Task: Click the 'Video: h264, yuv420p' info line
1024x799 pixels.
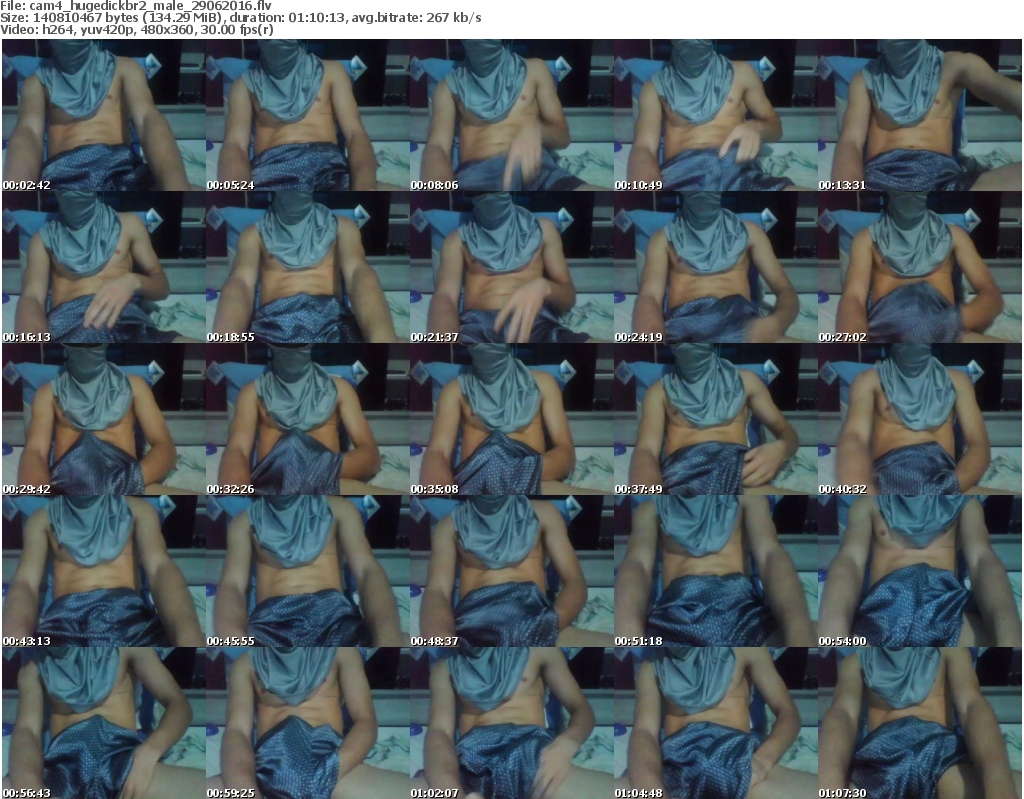Action: tap(137, 29)
